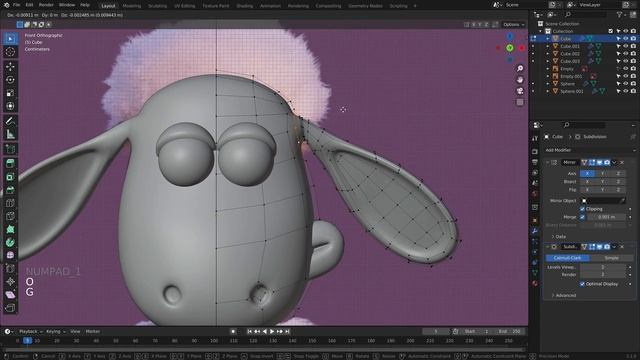Click the Render levels value field

pyautogui.click(x=603, y=275)
